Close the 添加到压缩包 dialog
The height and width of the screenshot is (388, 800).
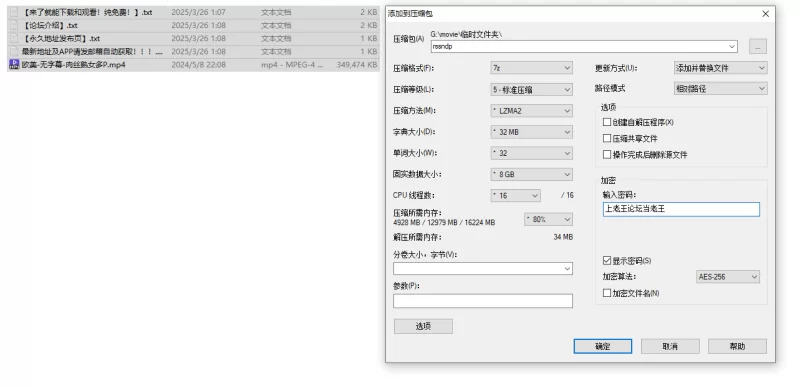(x=765, y=14)
